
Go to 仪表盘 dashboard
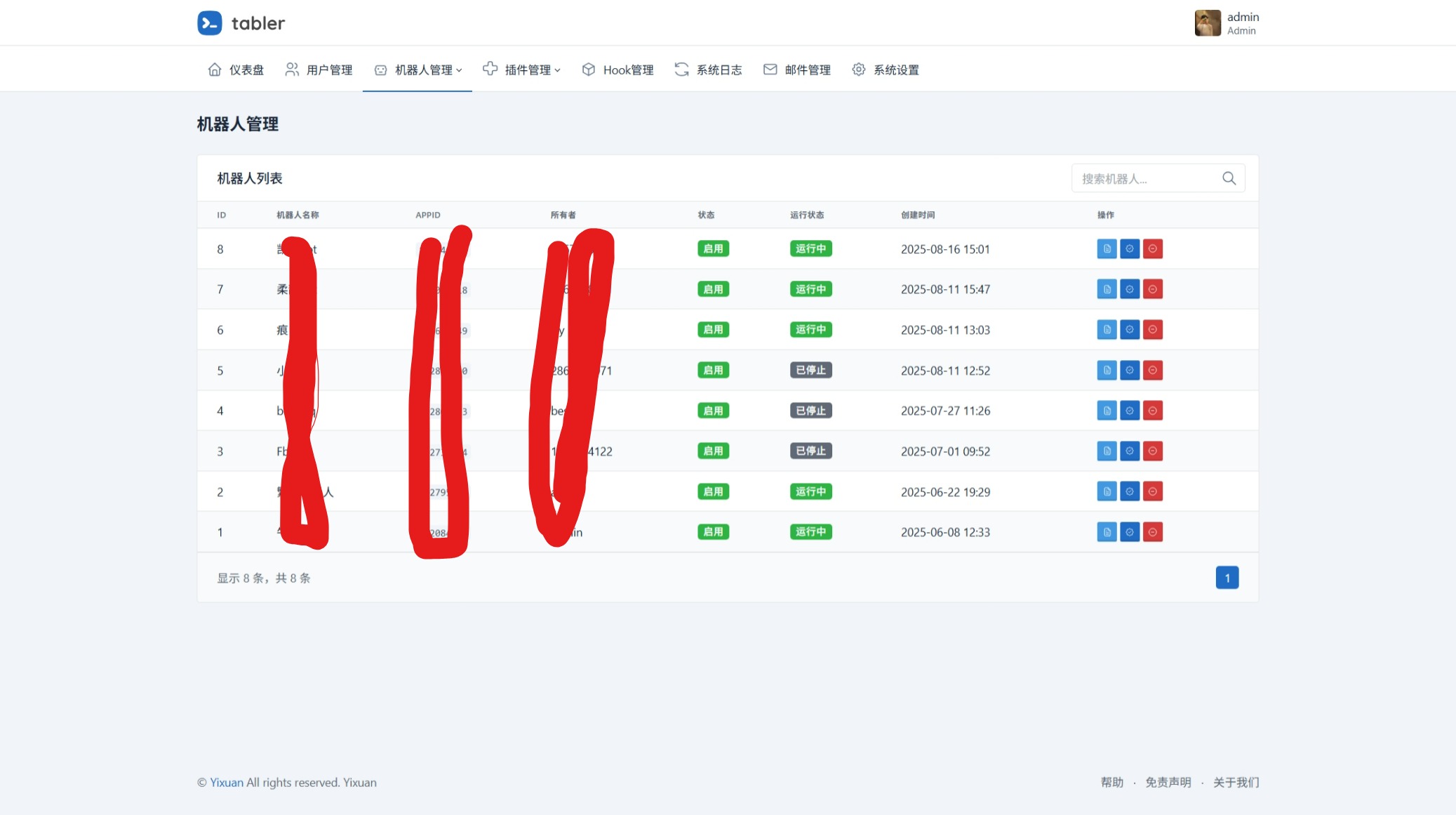[236, 69]
